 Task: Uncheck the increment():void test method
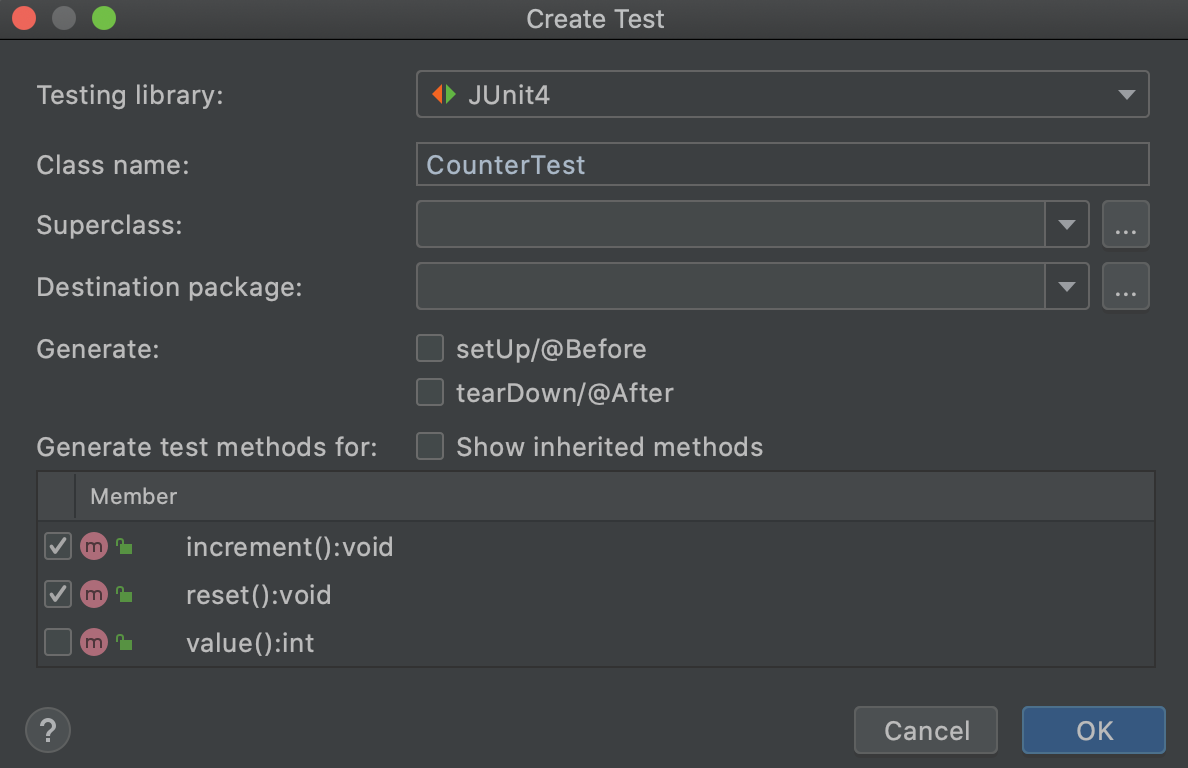point(57,546)
